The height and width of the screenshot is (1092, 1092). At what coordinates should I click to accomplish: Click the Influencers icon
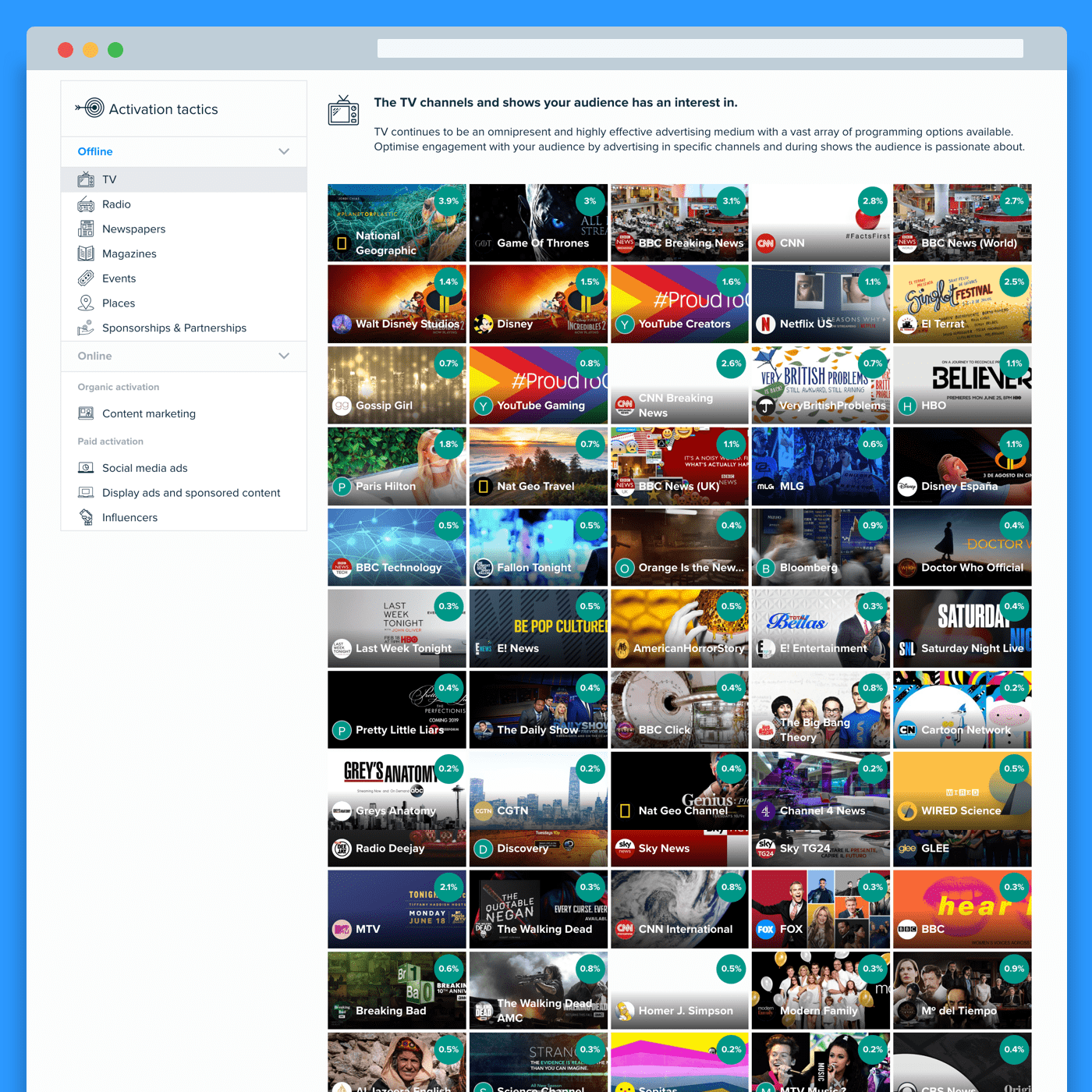tap(86, 517)
